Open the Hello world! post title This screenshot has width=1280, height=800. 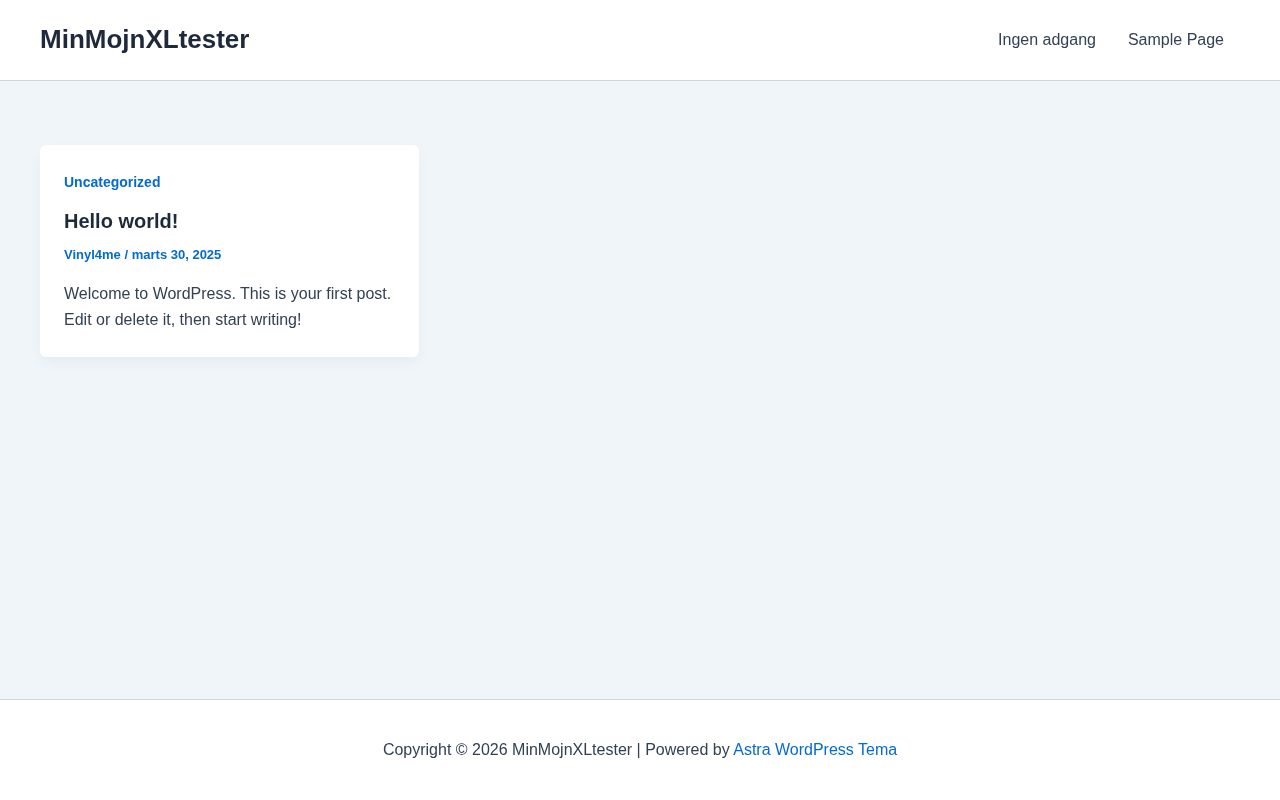[x=121, y=221]
